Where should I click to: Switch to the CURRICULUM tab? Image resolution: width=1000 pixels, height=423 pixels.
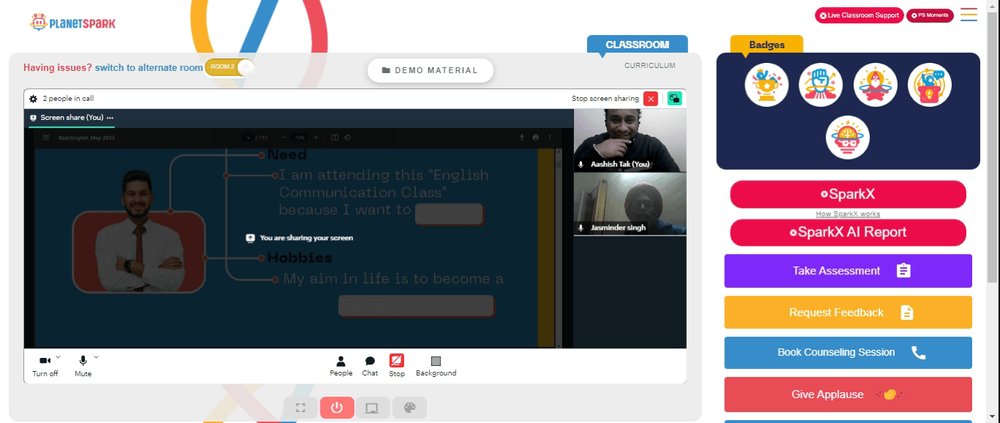point(650,65)
